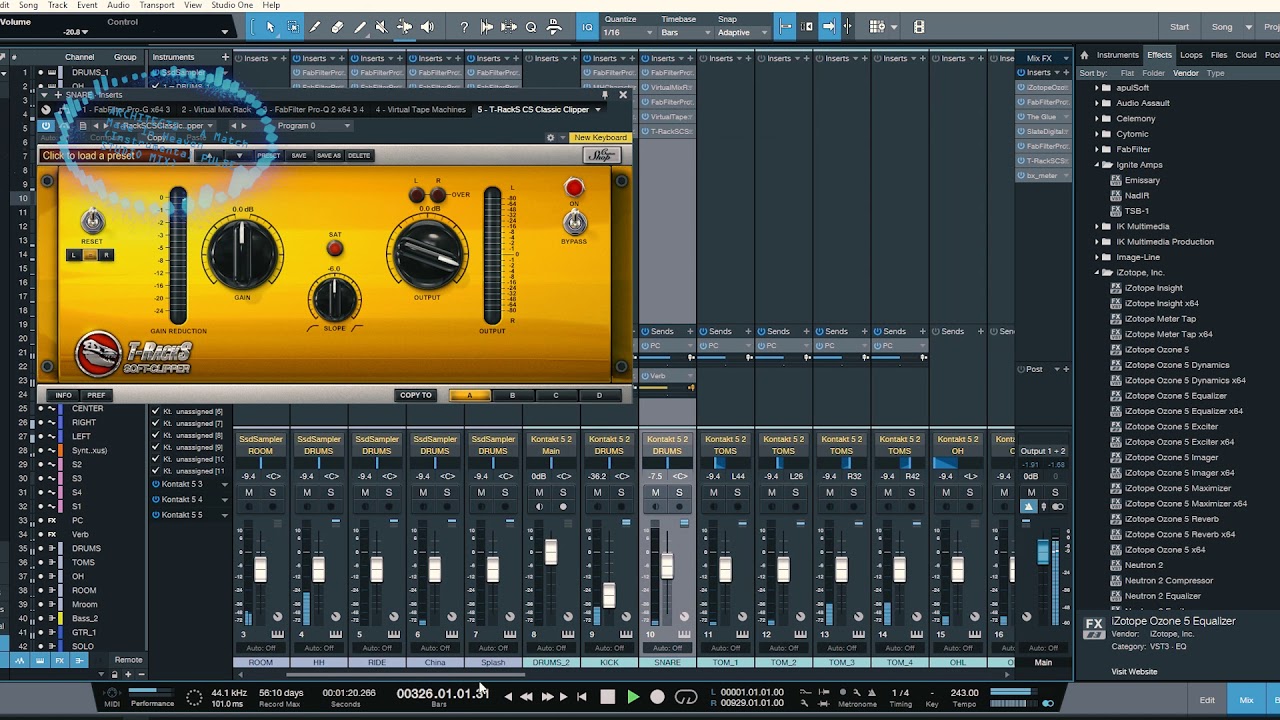The height and width of the screenshot is (720, 1280).
Task: Mute the ROOM mixer channel
Action: tap(249, 492)
